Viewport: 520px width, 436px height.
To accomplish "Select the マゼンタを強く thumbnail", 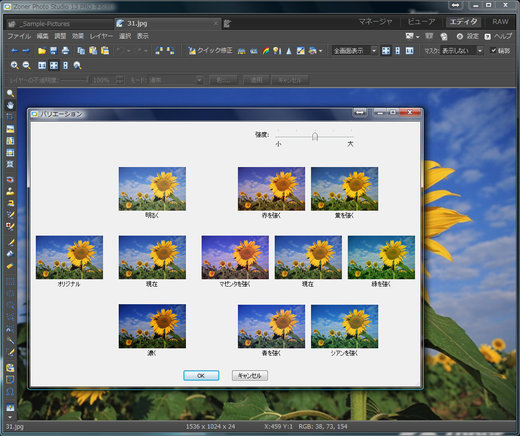I will click(x=235, y=257).
